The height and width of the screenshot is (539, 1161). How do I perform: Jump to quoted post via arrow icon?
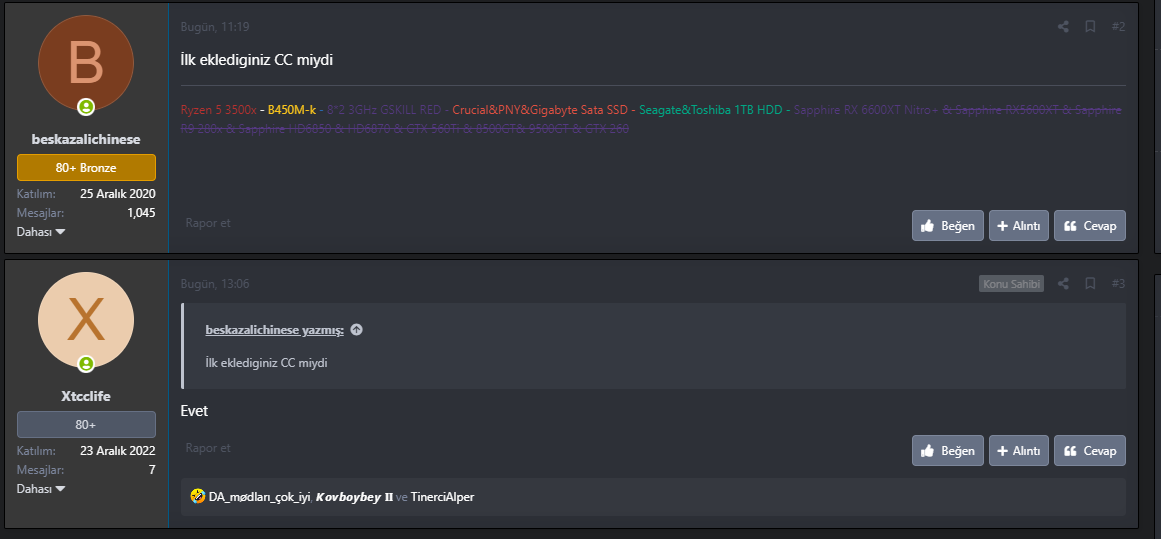click(x=357, y=330)
